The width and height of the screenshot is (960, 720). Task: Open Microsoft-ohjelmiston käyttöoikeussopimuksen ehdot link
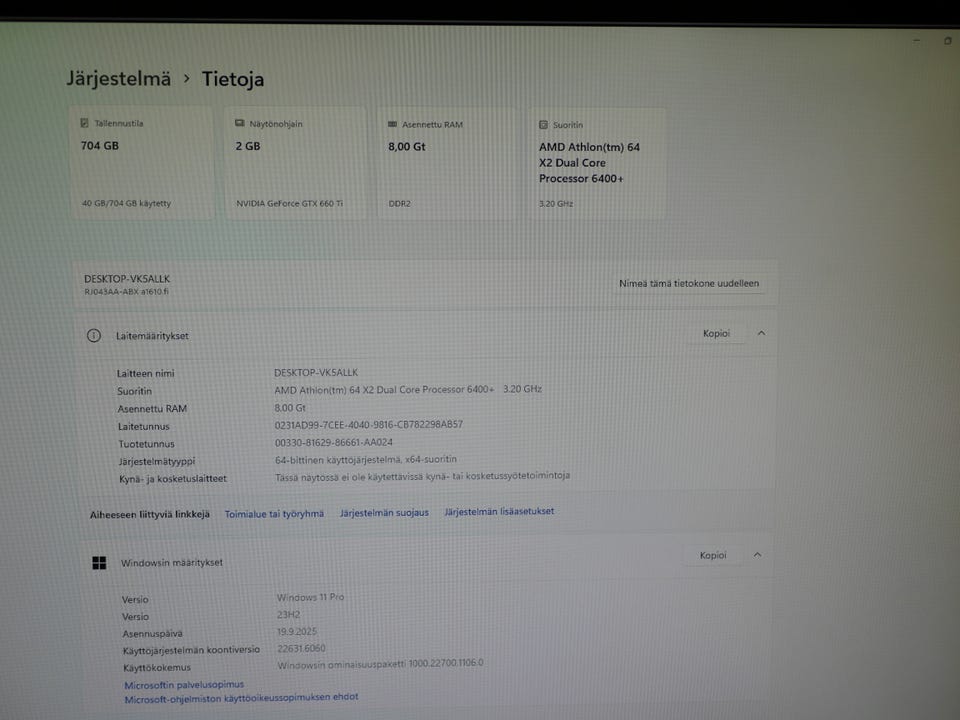coord(241,698)
